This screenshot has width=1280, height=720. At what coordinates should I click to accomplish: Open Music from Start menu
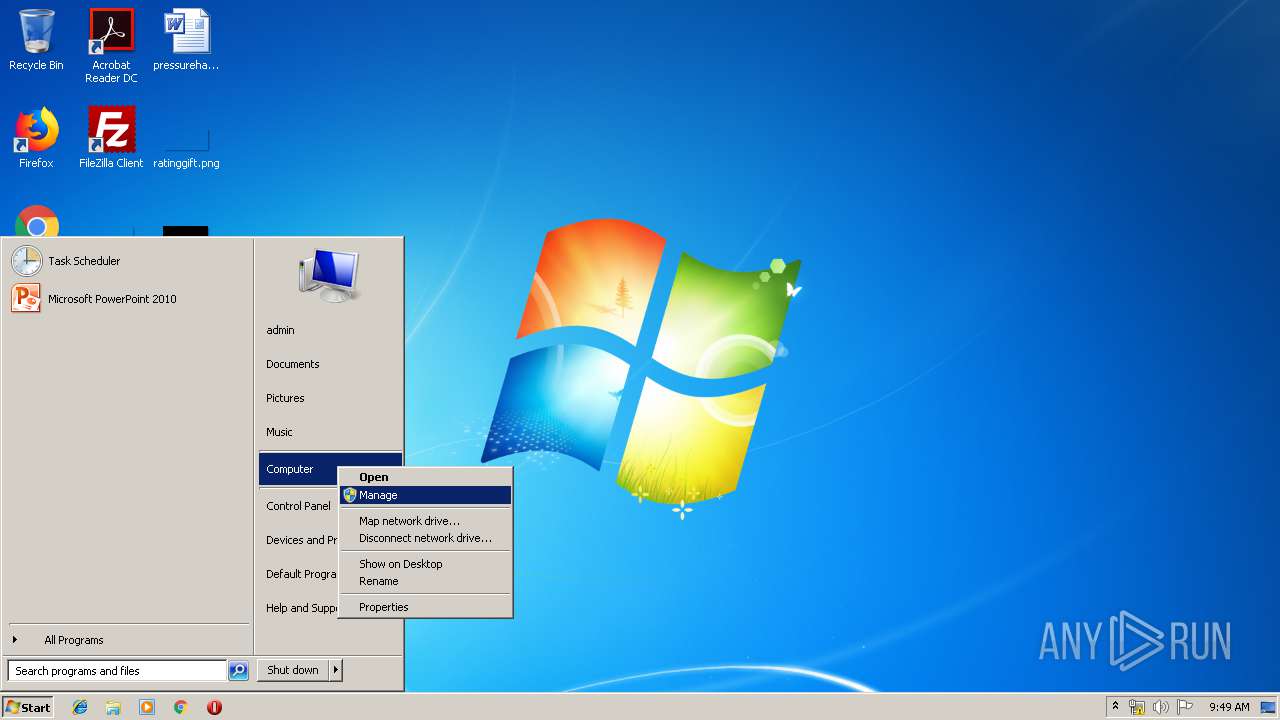point(330,432)
